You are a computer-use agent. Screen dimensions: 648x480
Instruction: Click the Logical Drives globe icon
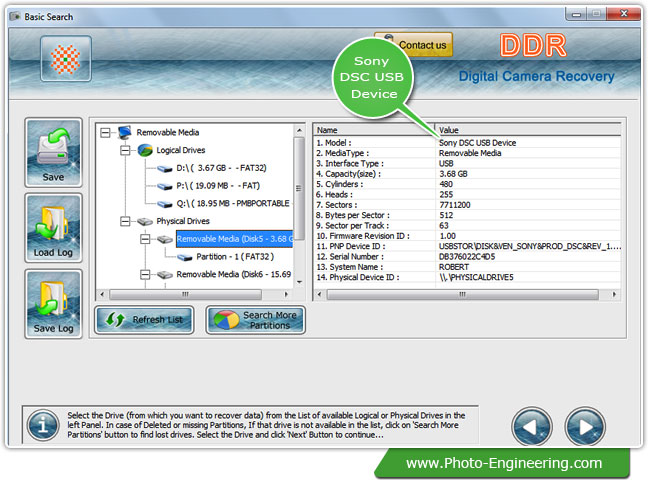click(x=145, y=150)
